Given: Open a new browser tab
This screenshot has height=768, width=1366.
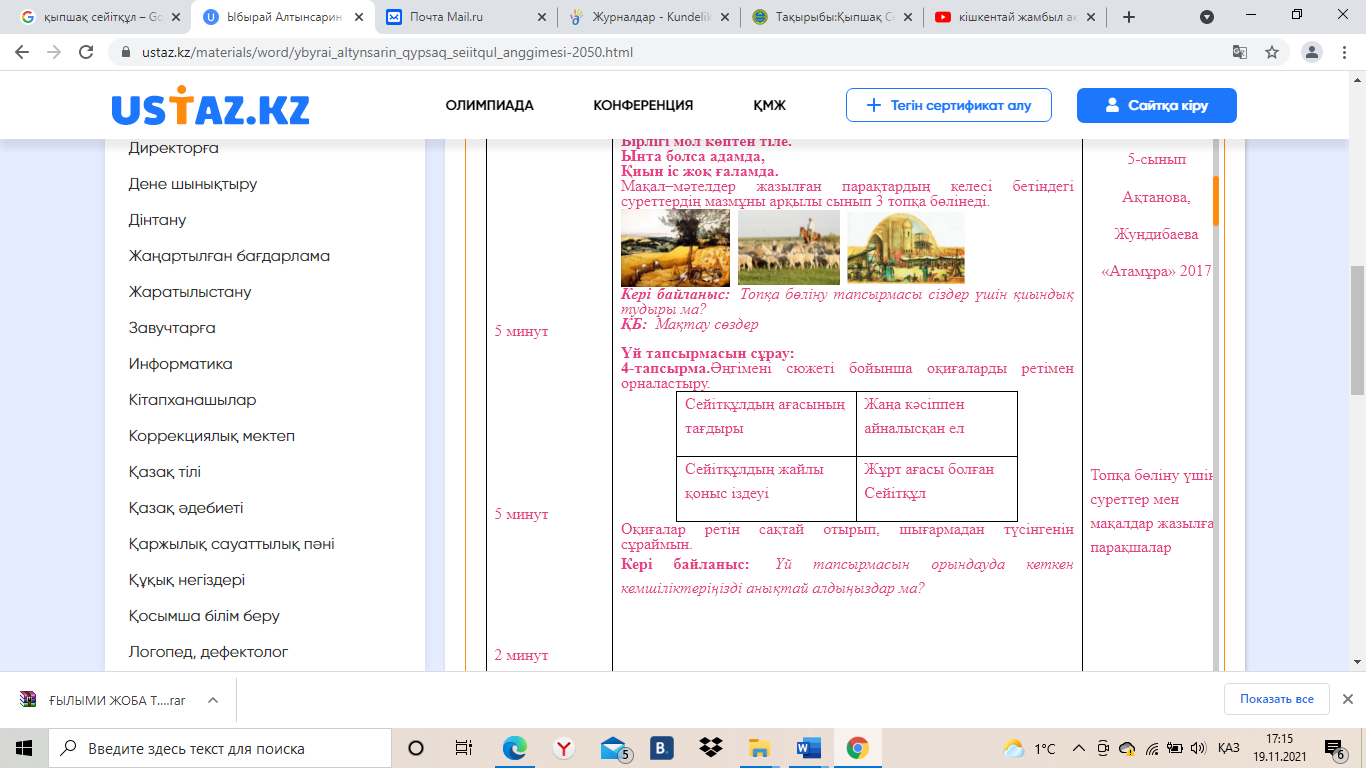Looking at the screenshot, I should tap(1129, 17).
